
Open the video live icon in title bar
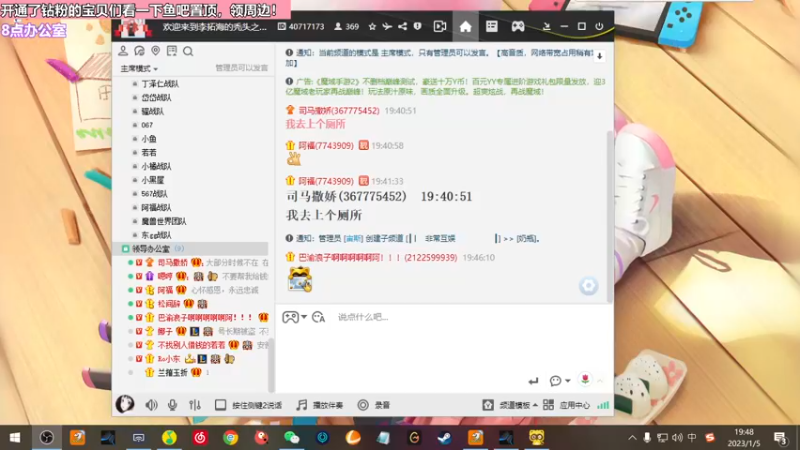coord(440,27)
